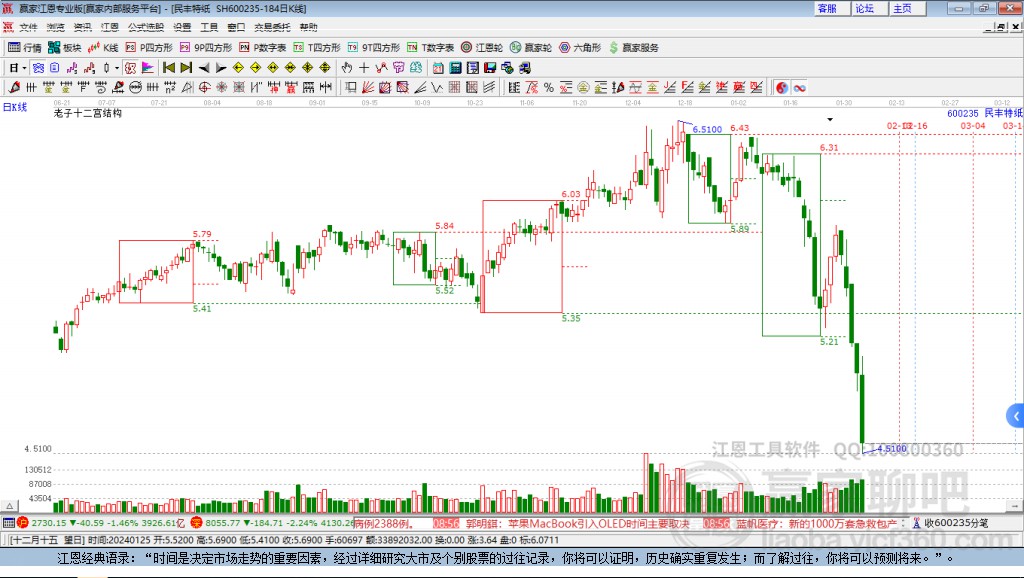The image size is (1024, 578).
Task: Step chart left with black left arrow
Action: click(204, 68)
